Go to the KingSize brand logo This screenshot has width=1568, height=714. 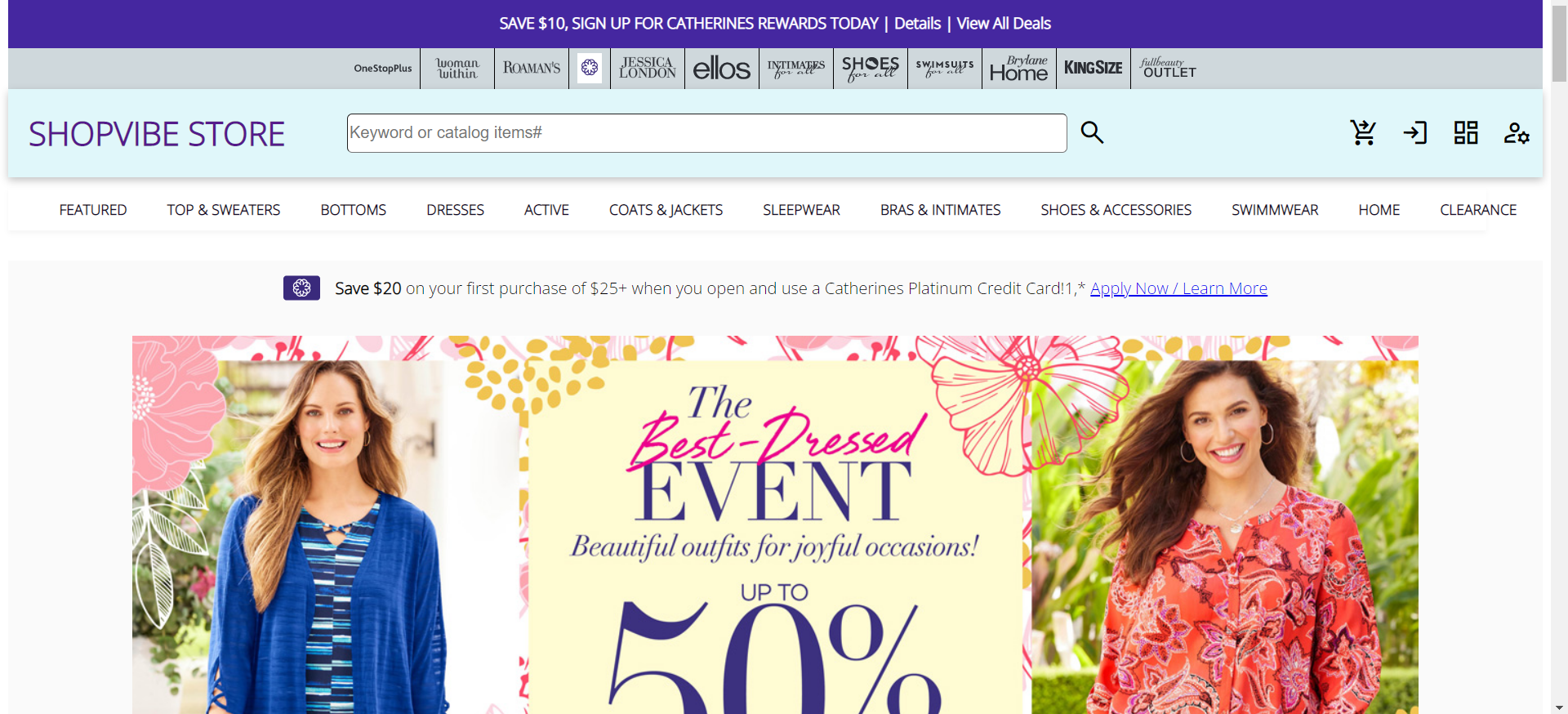coord(1093,68)
